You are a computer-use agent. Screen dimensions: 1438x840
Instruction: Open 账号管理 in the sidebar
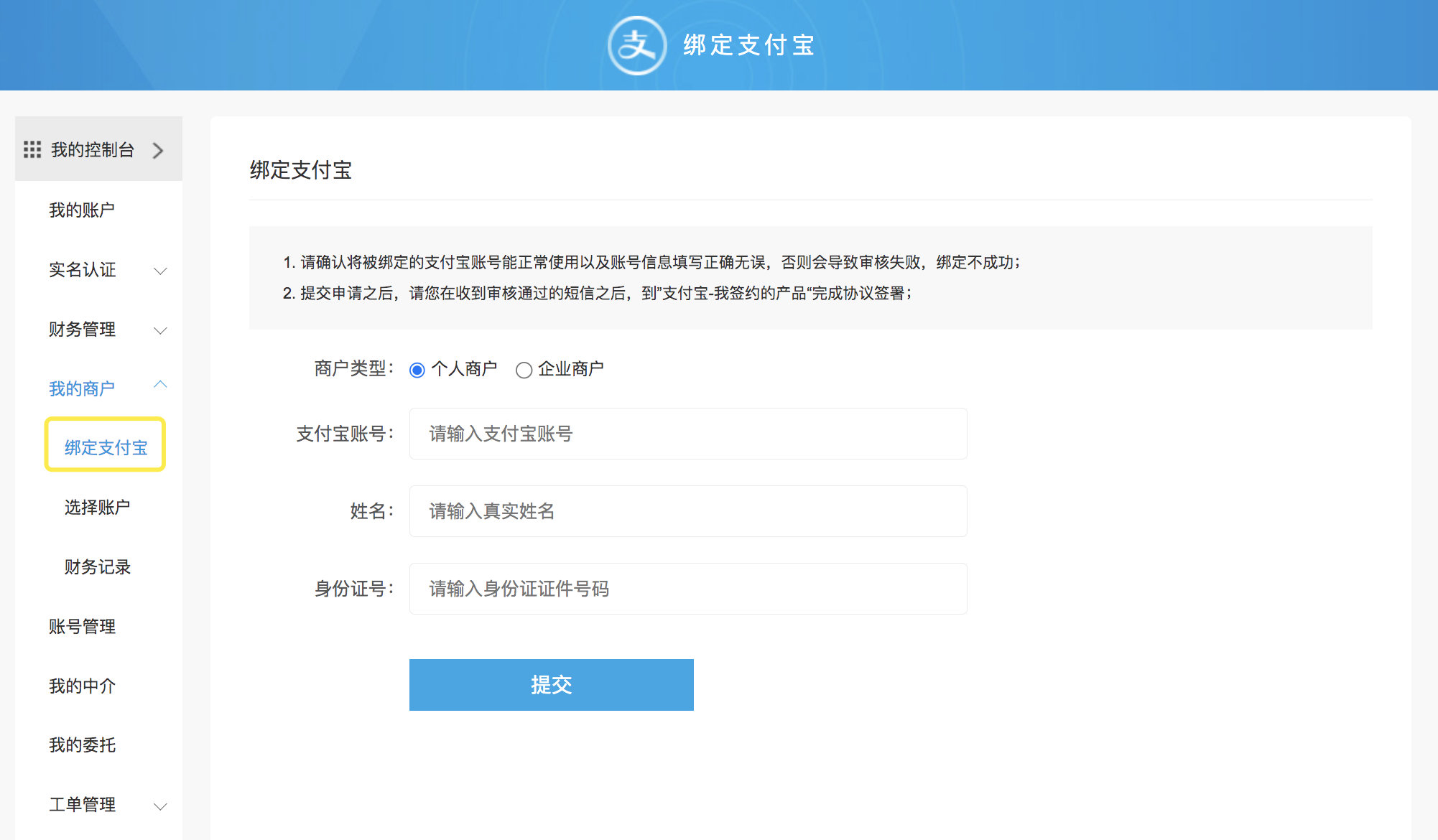point(82,626)
